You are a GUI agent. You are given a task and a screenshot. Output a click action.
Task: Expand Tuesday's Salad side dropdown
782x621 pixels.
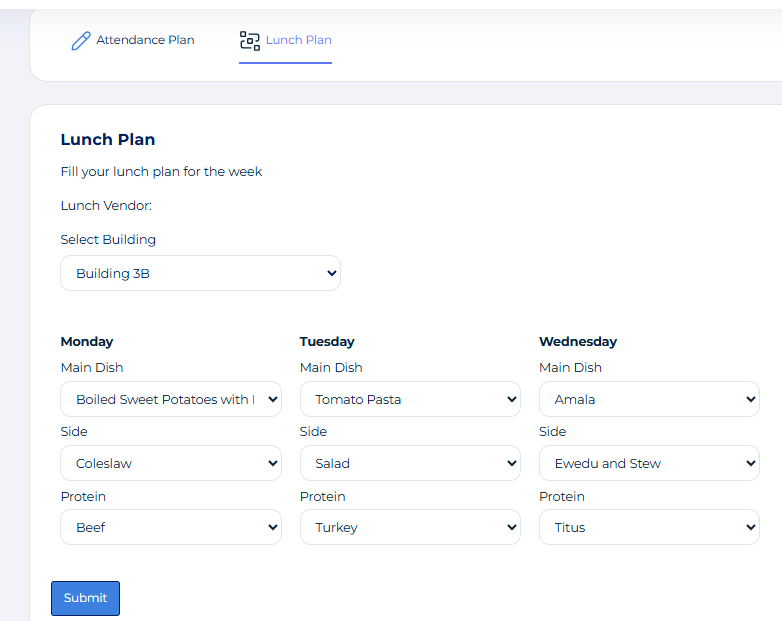pyautogui.click(x=410, y=463)
